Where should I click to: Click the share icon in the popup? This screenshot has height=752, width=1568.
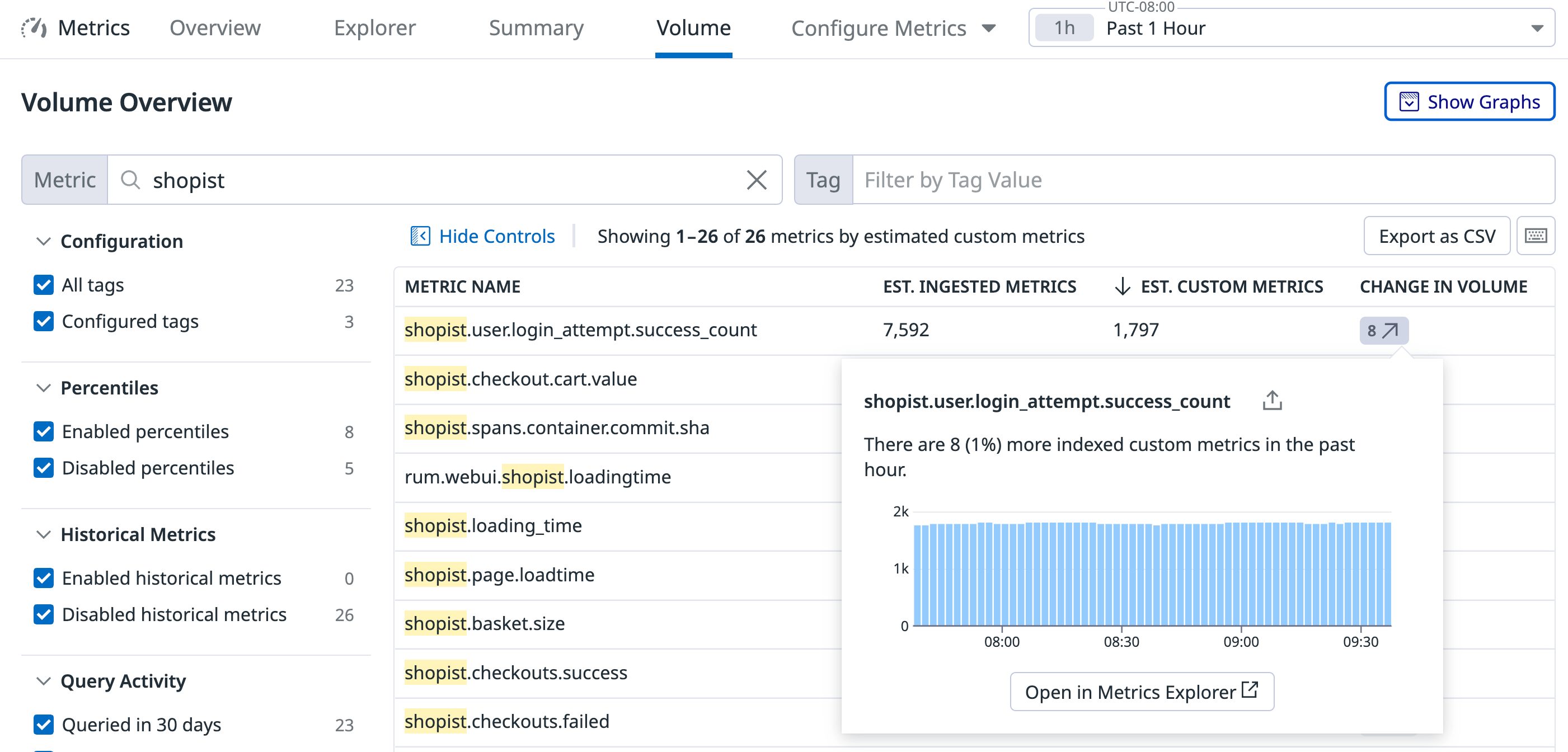(1272, 401)
